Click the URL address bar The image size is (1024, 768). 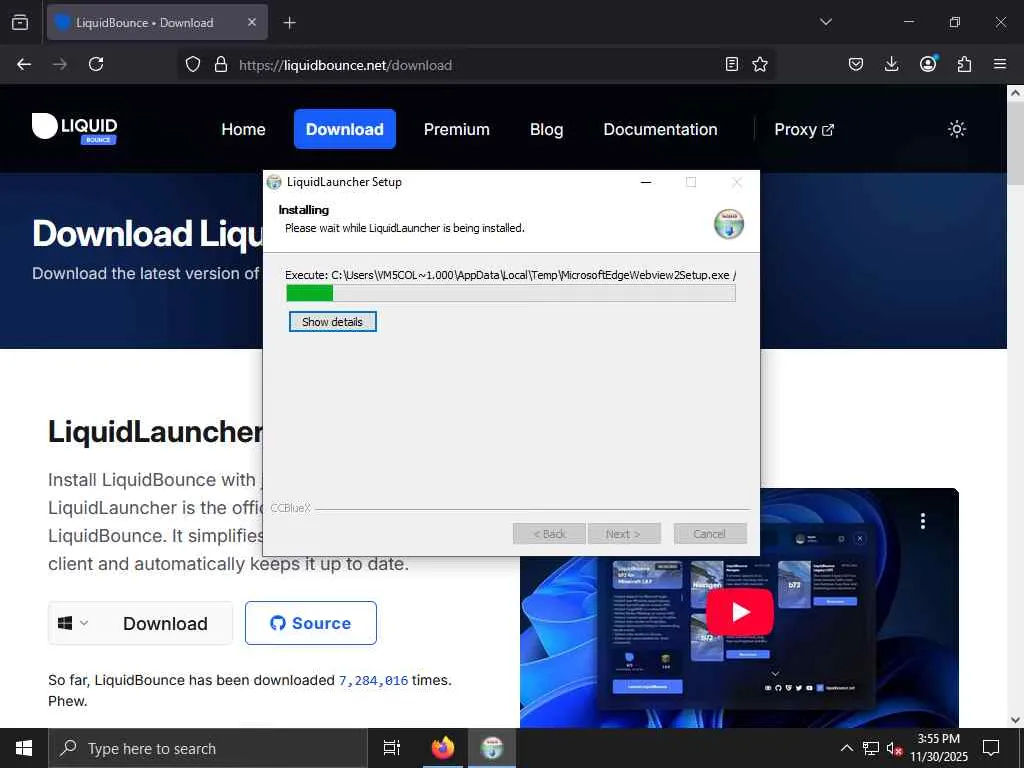(477, 65)
